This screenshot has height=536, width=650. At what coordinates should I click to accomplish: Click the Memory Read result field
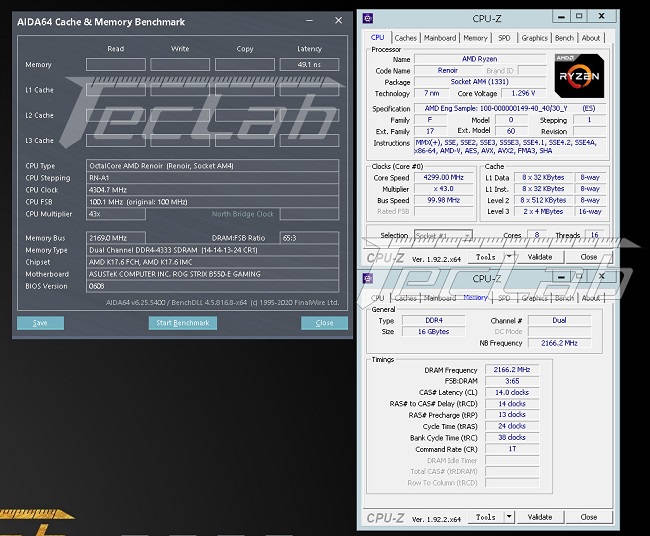tap(116, 64)
